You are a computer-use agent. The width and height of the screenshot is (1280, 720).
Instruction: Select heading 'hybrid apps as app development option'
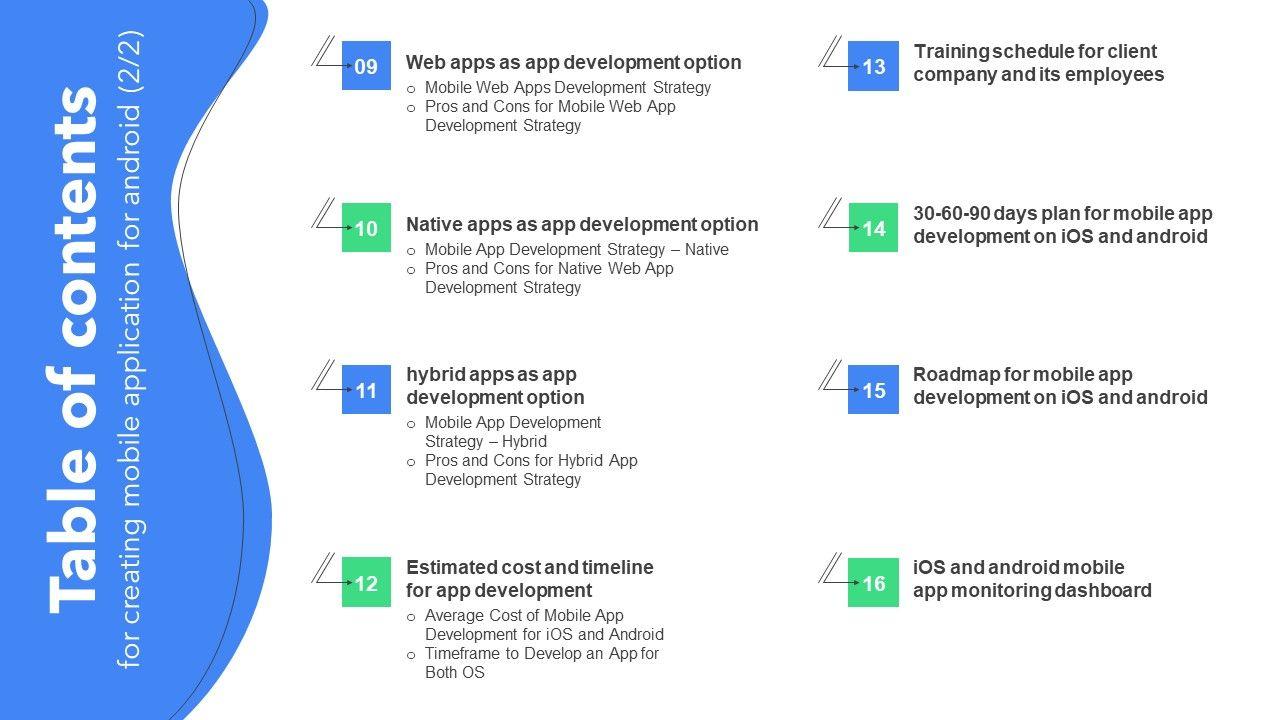coord(495,385)
